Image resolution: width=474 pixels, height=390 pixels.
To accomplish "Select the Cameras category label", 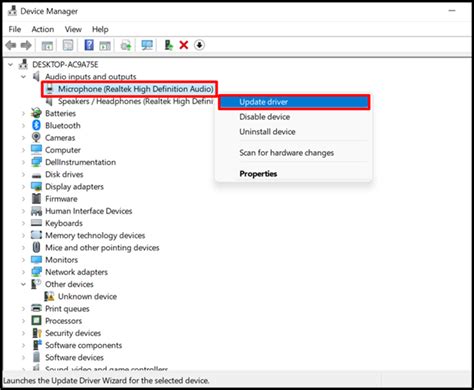I will (60, 138).
